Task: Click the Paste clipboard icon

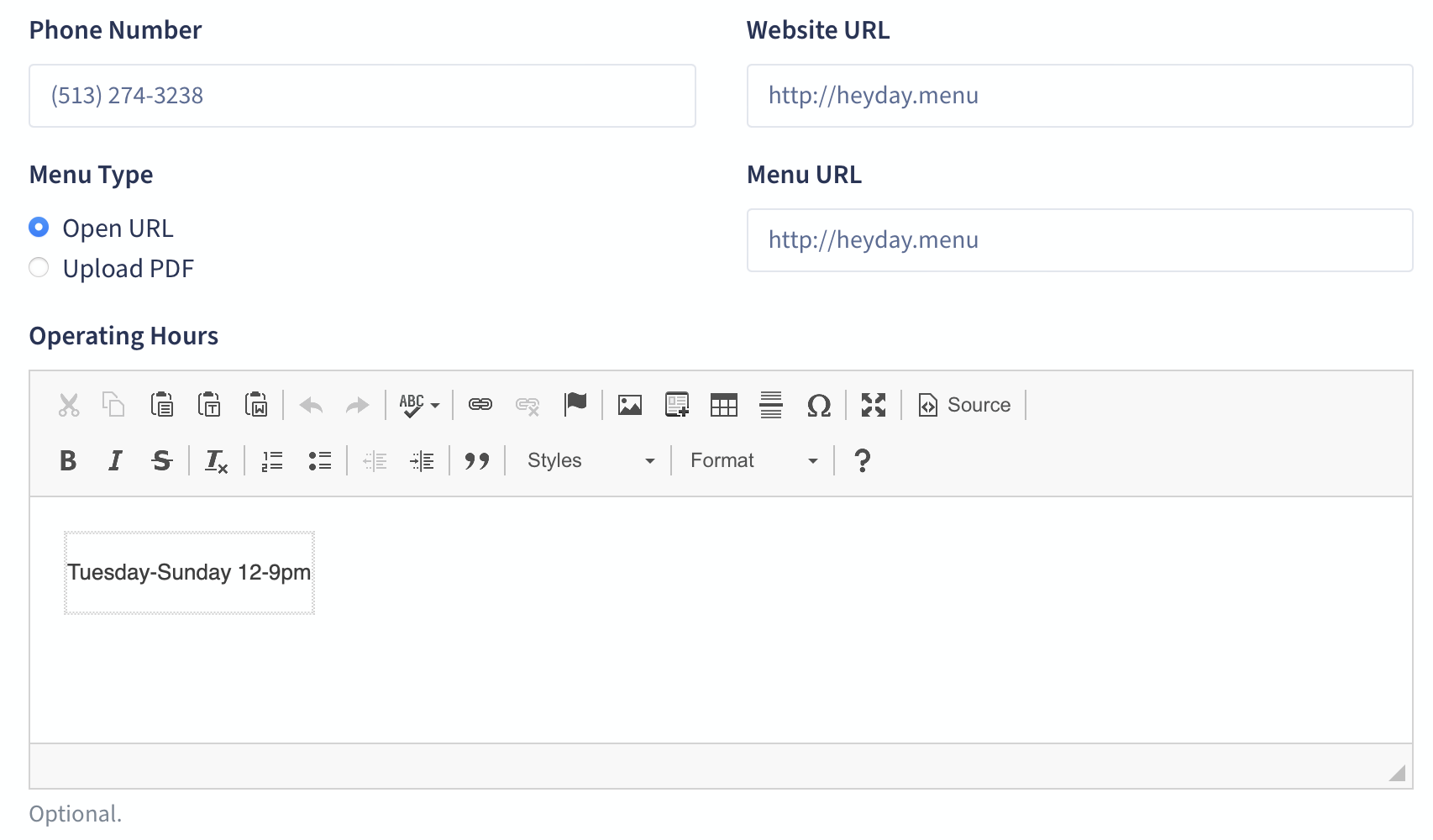Action: pos(162,405)
